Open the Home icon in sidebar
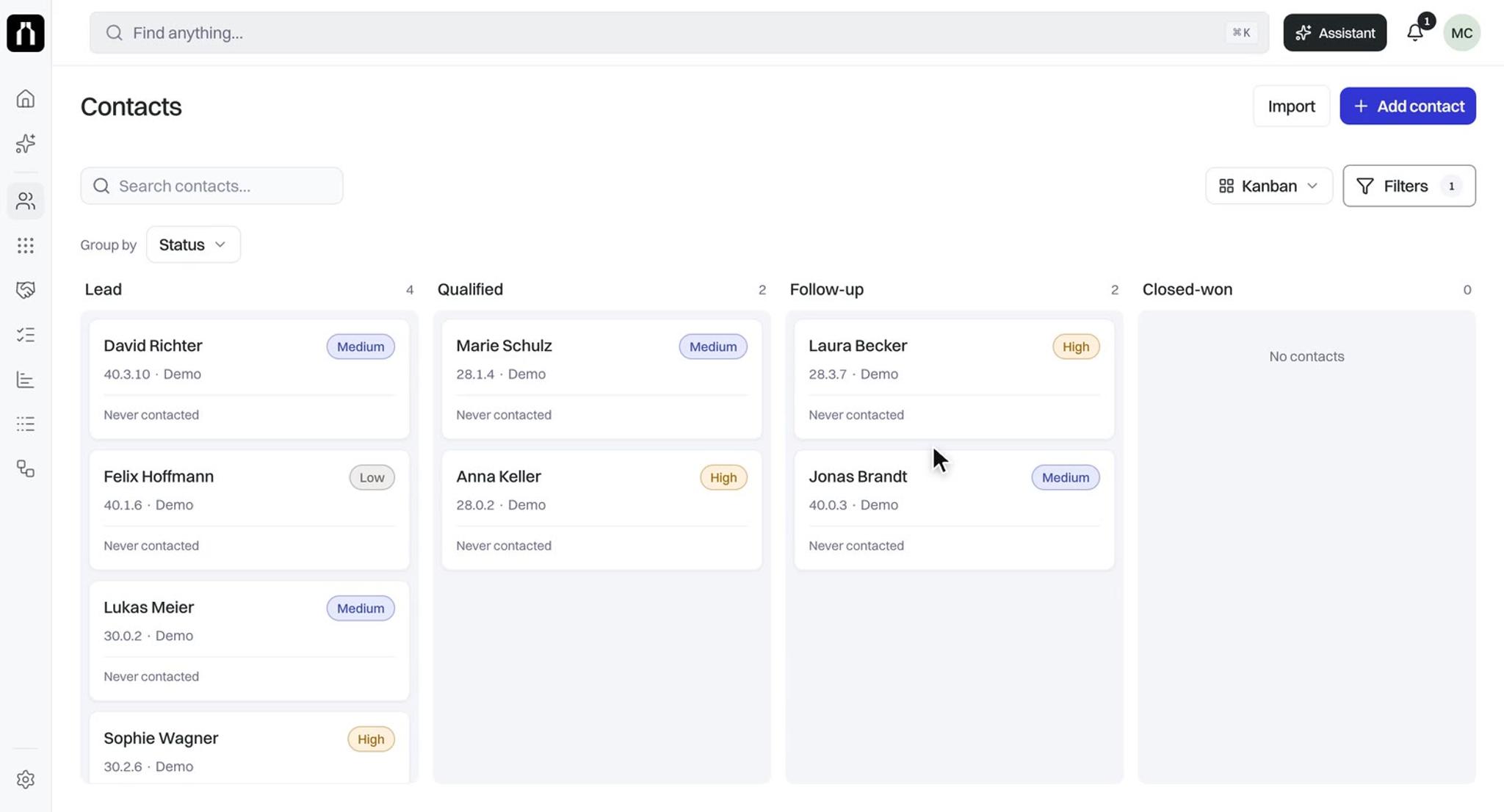The image size is (1504, 812). point(26,98)
